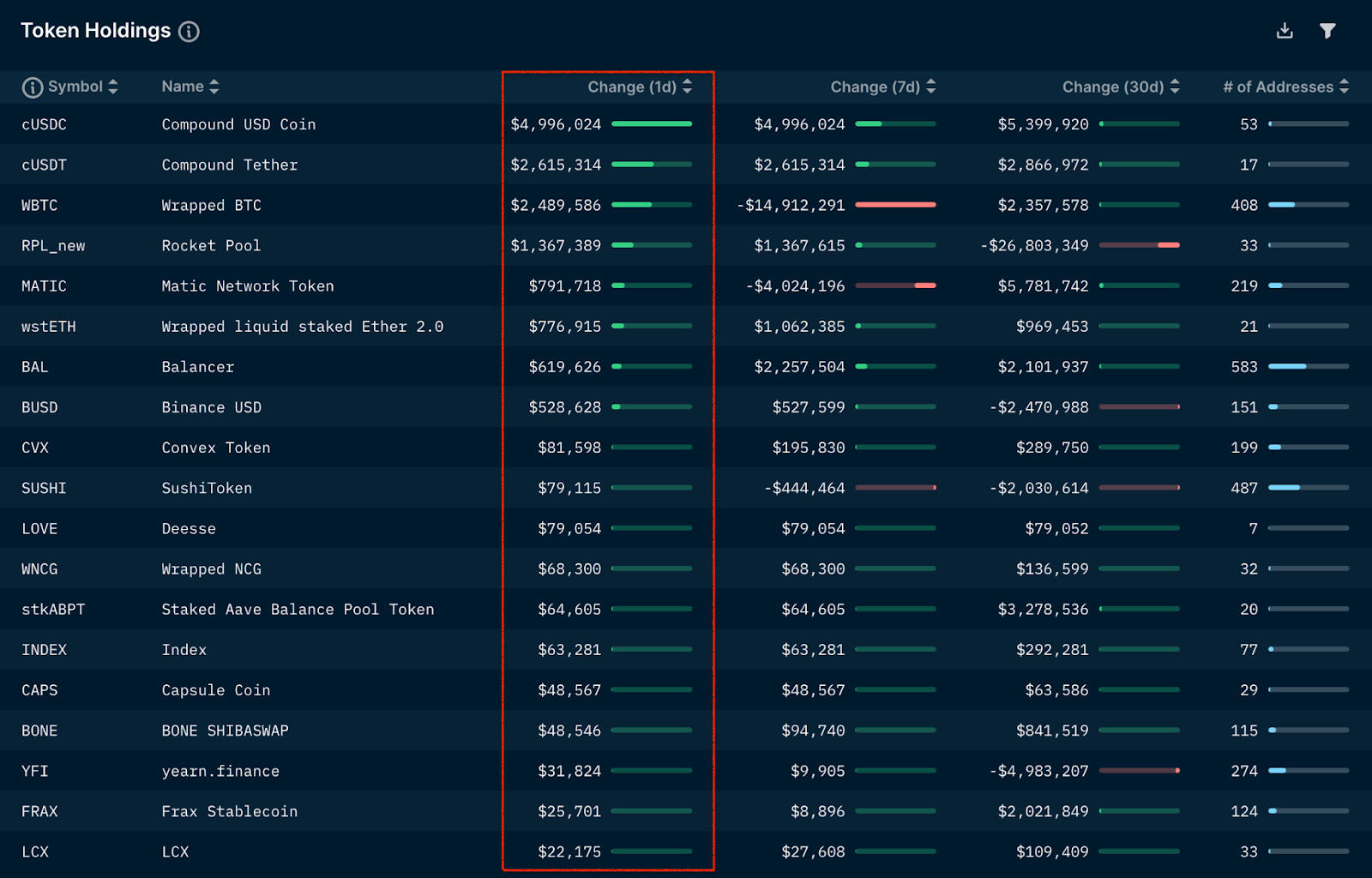Click the address count 583
The width and height of the screenshot is (1372, 878).
point(1244,367)
